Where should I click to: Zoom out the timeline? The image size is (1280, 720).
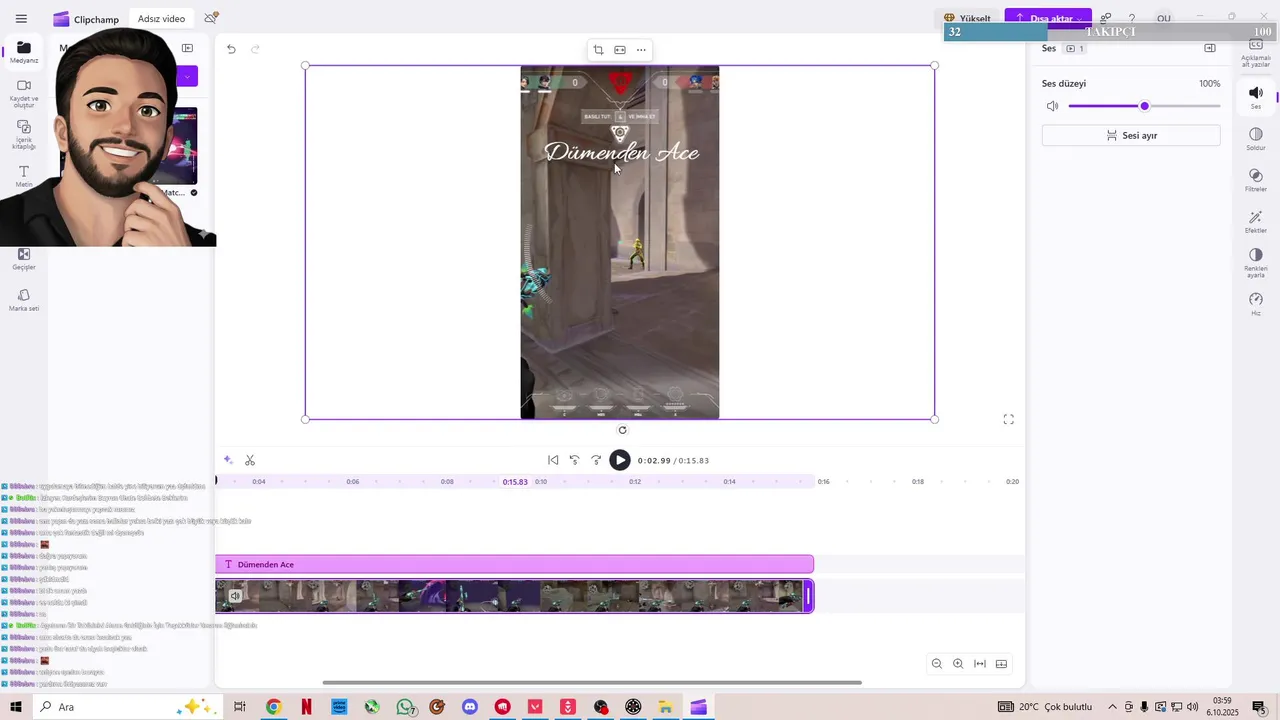[937, 664]
